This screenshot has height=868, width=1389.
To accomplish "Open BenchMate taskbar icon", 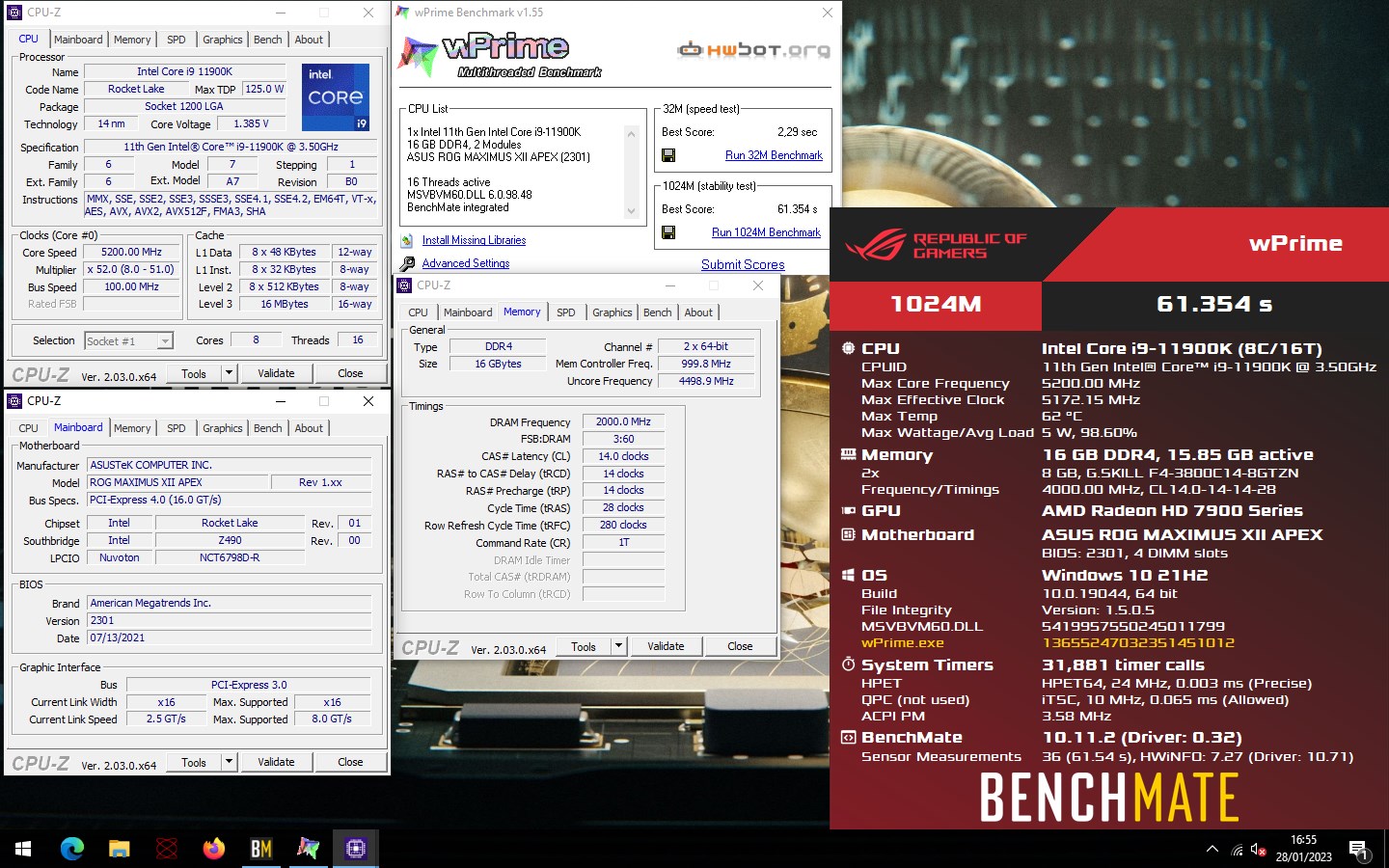I will tap(260, 849).
